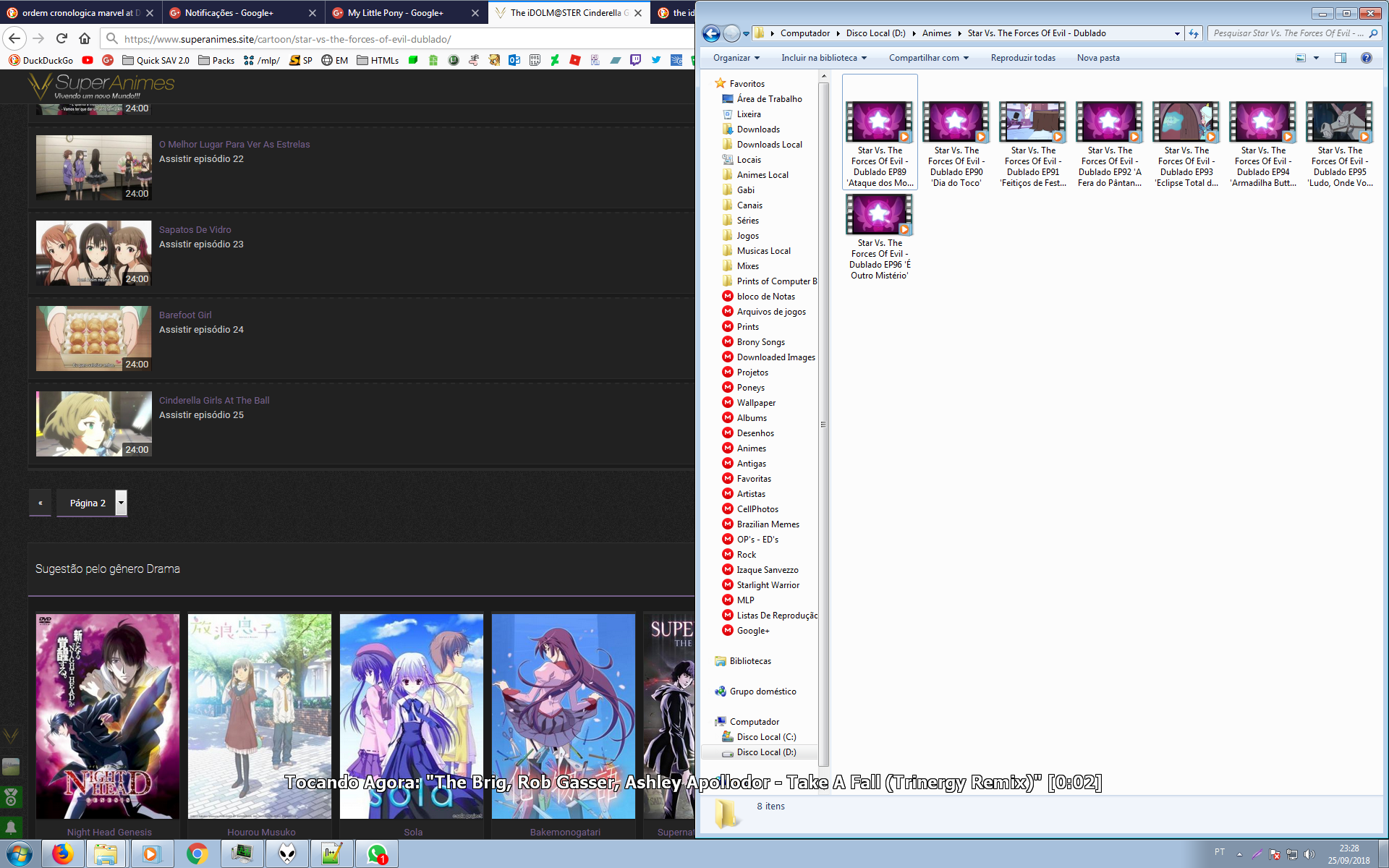The image size is (1389, 868).
Task: Select the Brony Songs folder in sidebar
Action: point(760,342)
